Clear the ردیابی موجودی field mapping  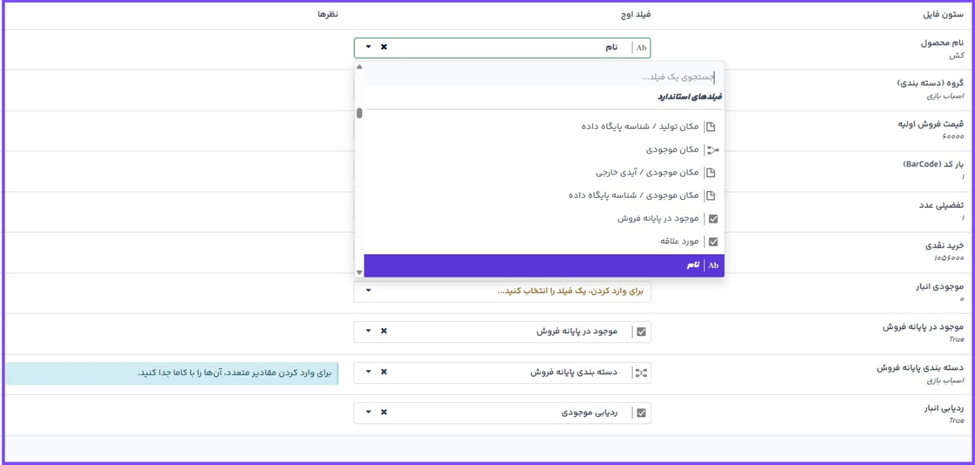[x=384, y=412]
